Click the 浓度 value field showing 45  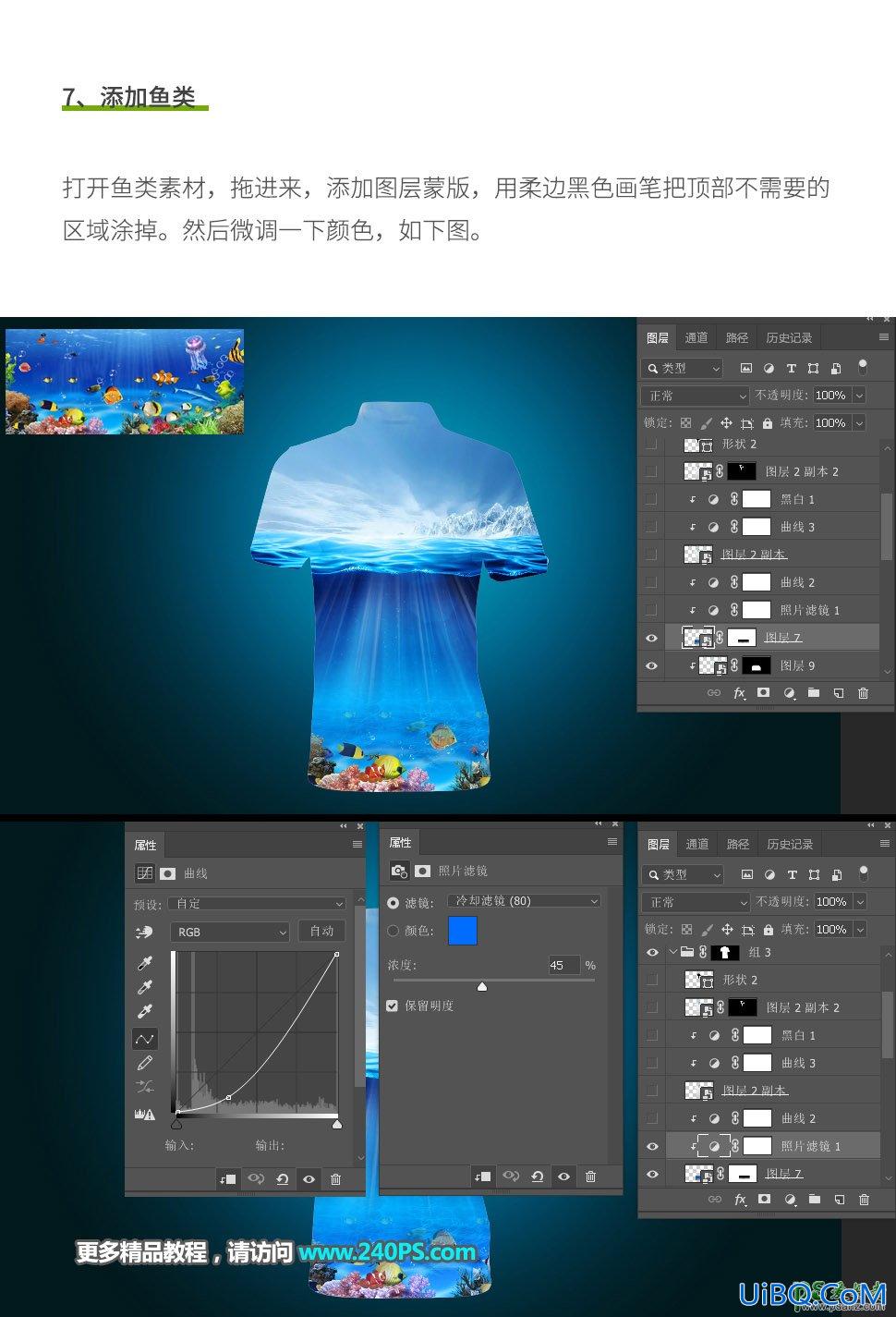pos(563,965)
